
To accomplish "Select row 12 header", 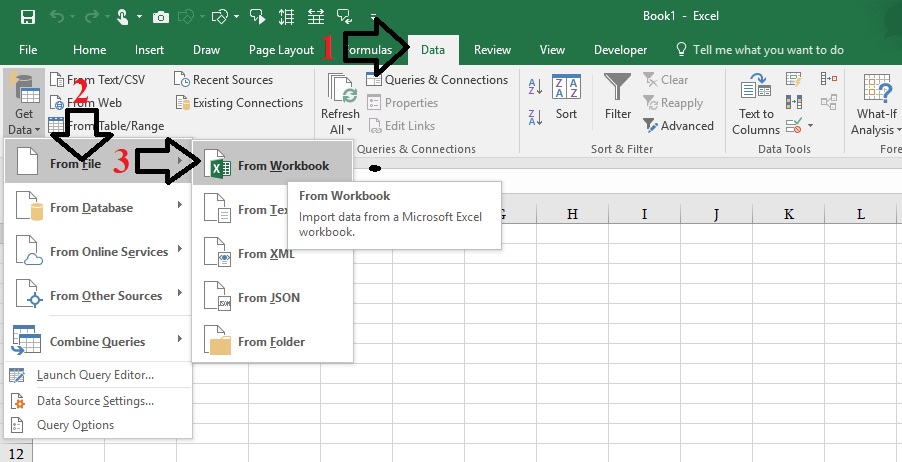I will click(x=16, y=453).
